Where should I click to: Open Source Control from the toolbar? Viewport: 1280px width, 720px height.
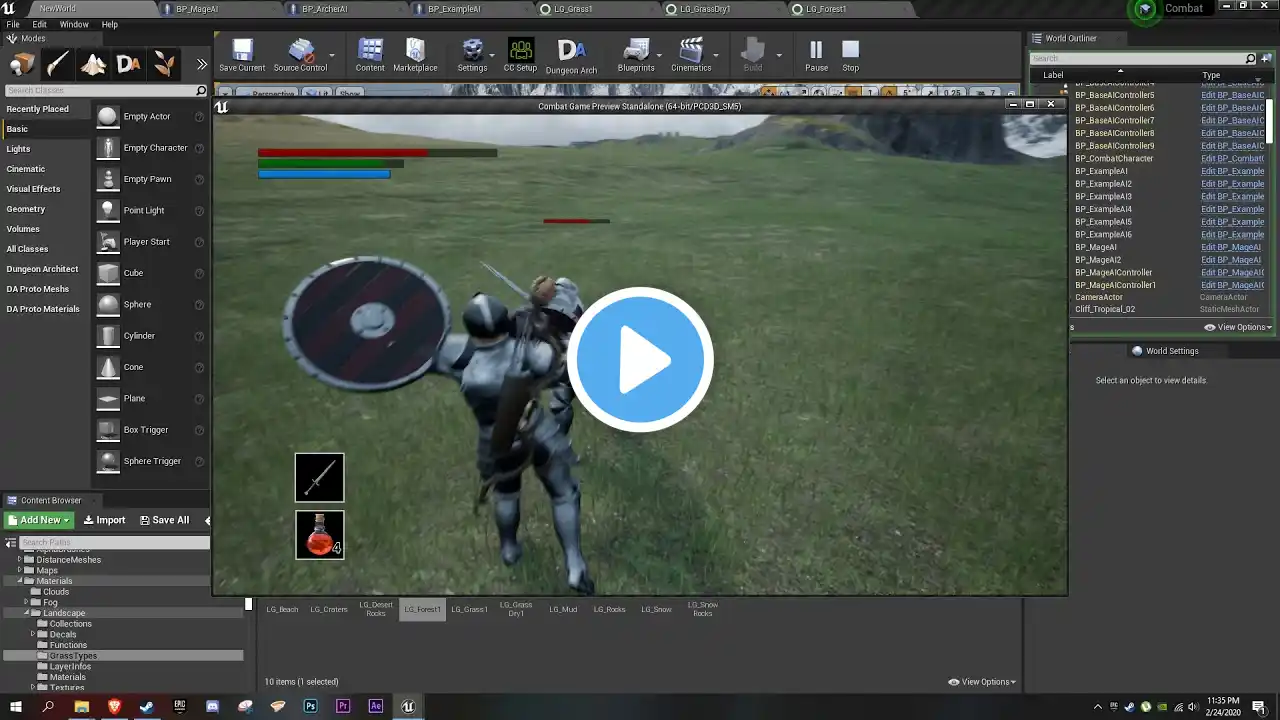pos(300,55)
